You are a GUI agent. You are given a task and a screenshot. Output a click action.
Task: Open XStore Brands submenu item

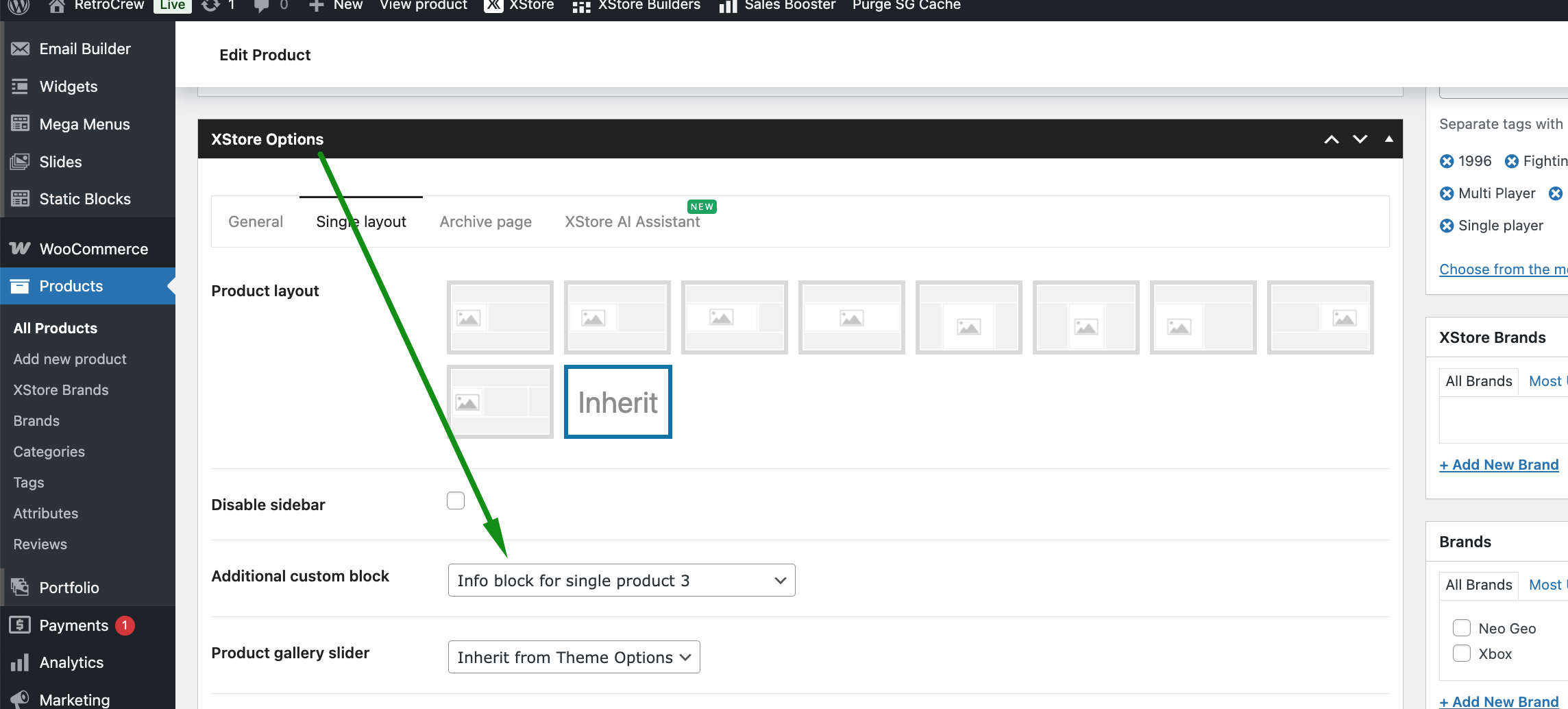(61, 390)
